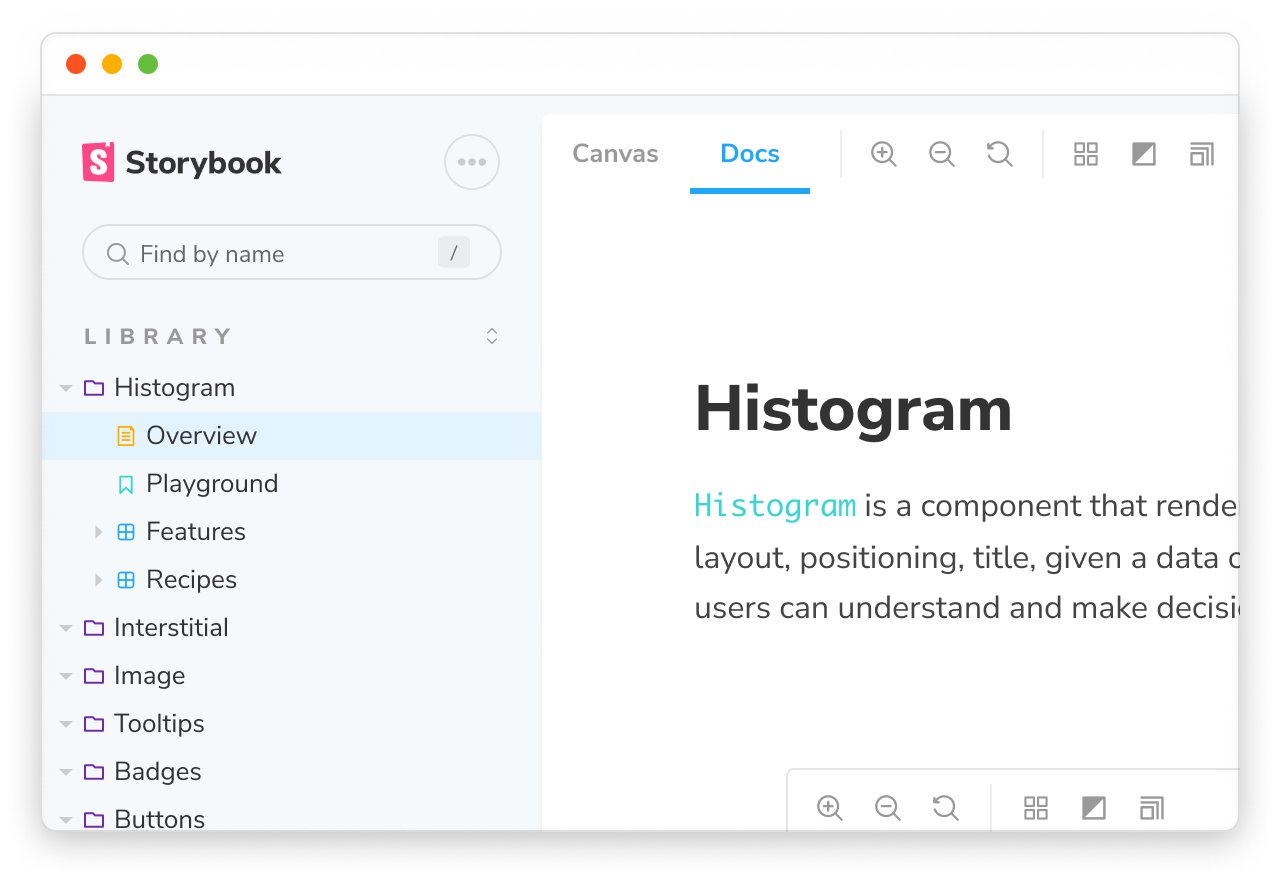Click the Badges folder label
The width and height of the screenshot is (1280, 880).
coord(158,772)
